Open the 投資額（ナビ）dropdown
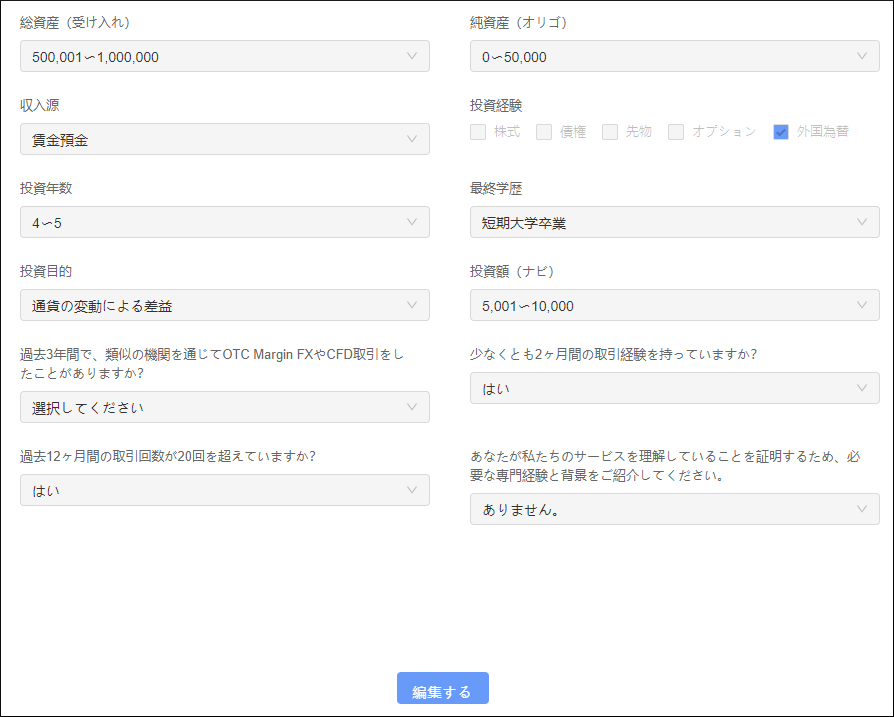Image resolution: width=894 pixels, height=717 pixels. pyautogui.click(x=674, y=305)
